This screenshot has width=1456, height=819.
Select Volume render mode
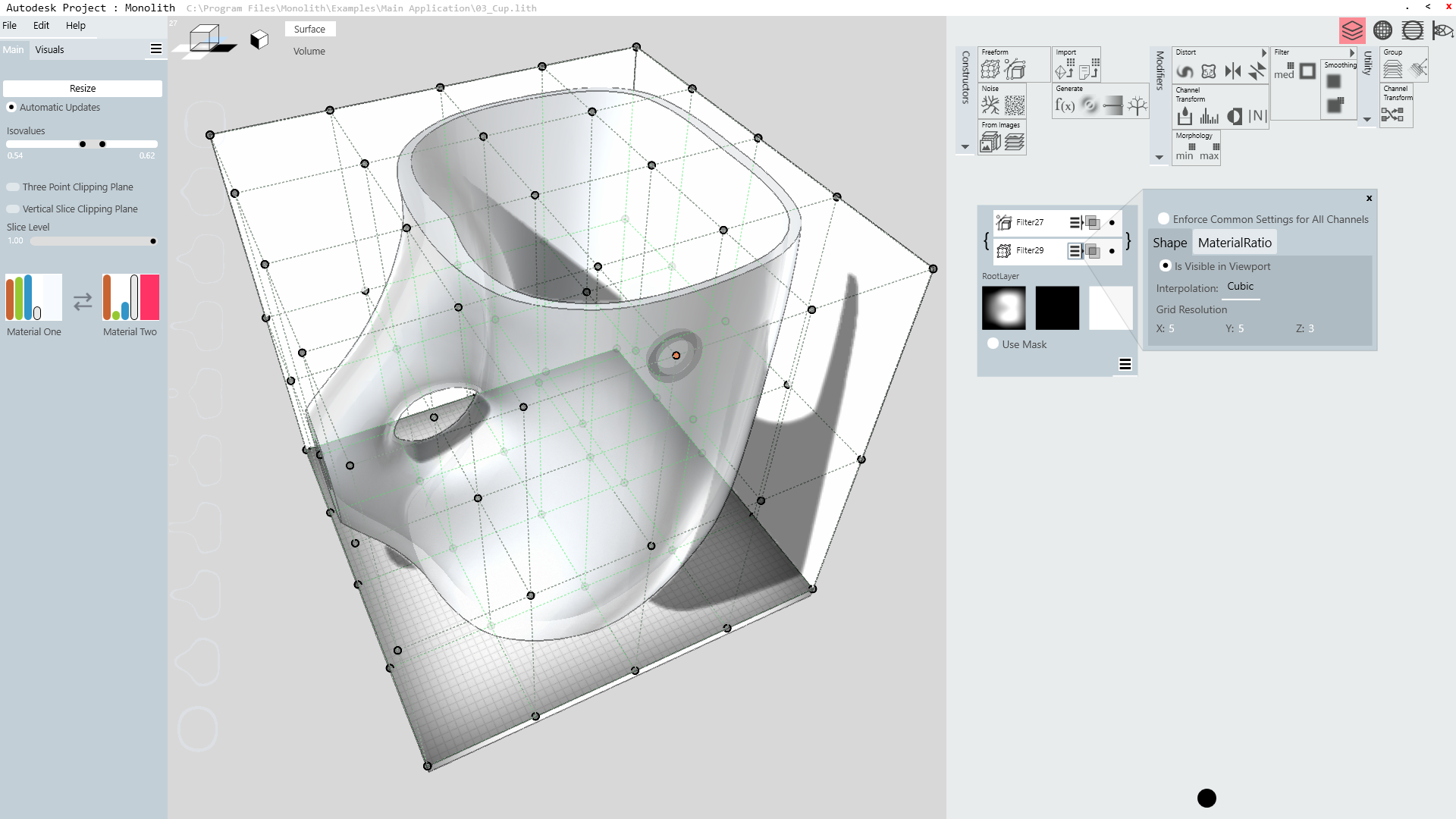point(309,52)
